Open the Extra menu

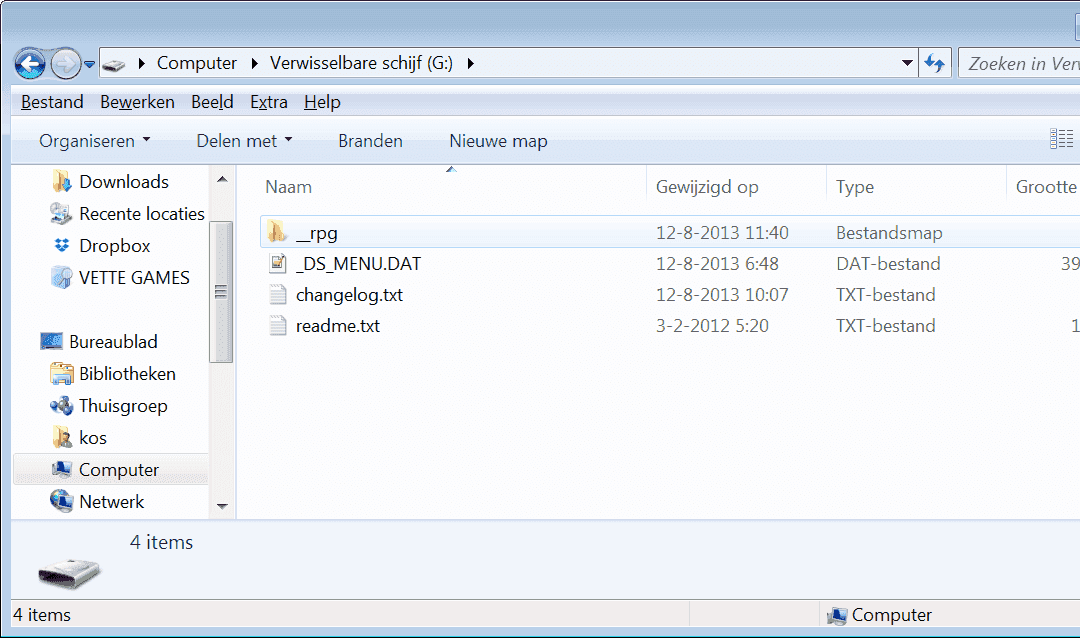pos(269,102)
